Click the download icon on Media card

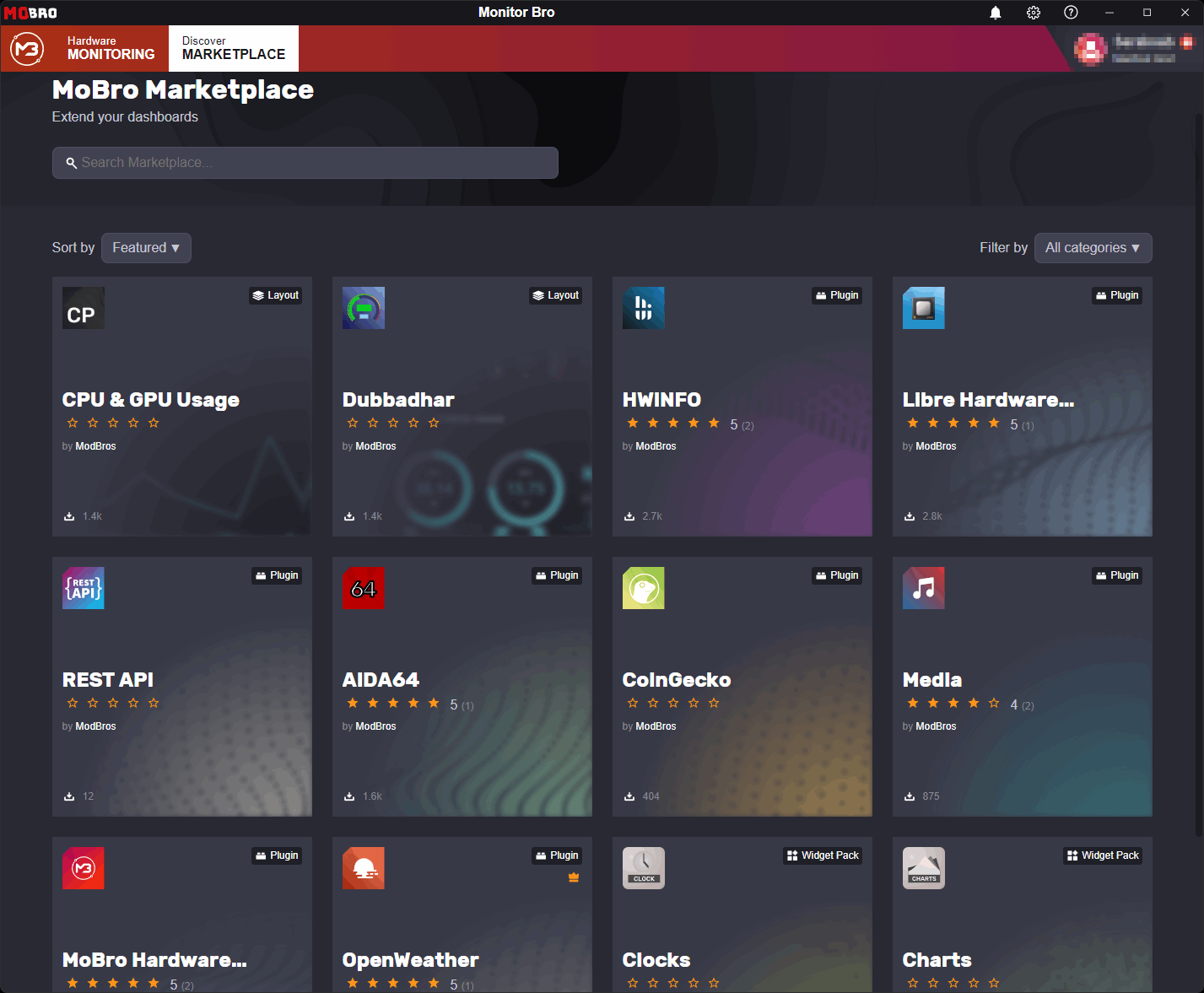pos(910,796)
